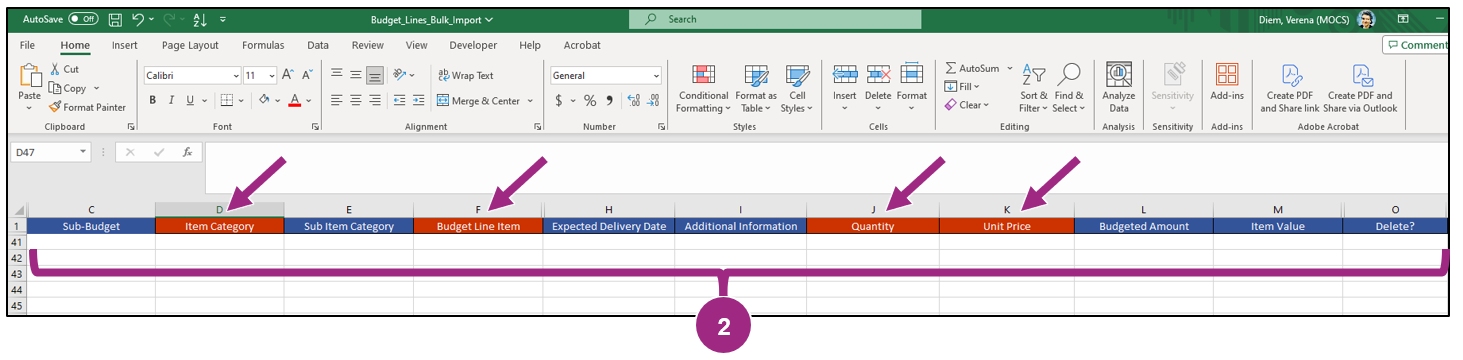1463x360 pixels.
Task: Toggle the AutoSave switch
Action: [84, 19]
